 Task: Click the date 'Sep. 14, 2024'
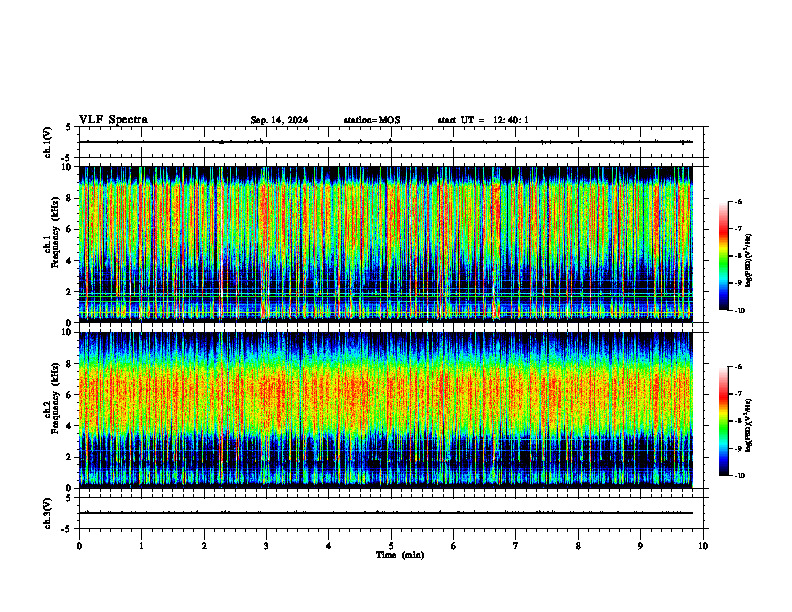(279, 120)
